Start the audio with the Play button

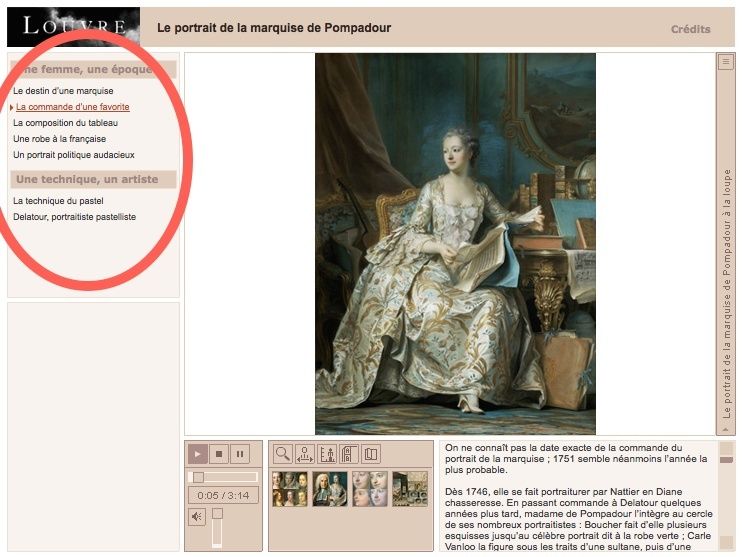[198, 454]
